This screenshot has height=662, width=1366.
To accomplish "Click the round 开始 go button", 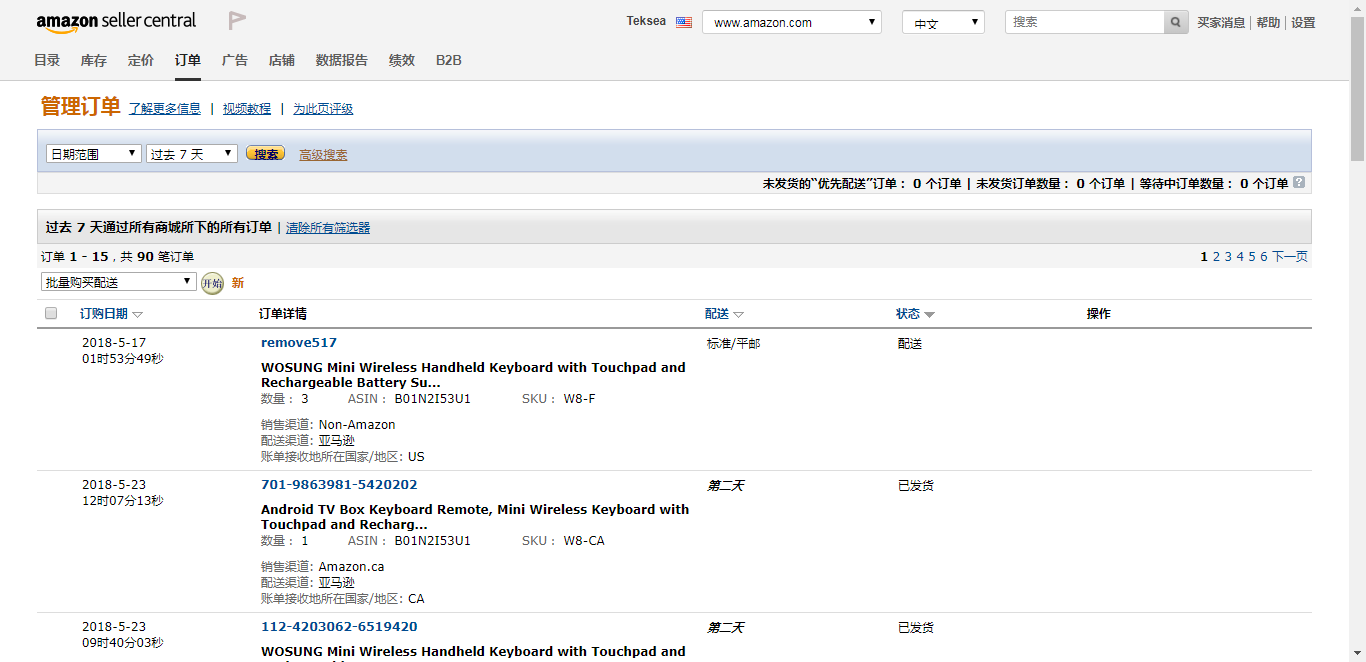I will coord(212,283).
